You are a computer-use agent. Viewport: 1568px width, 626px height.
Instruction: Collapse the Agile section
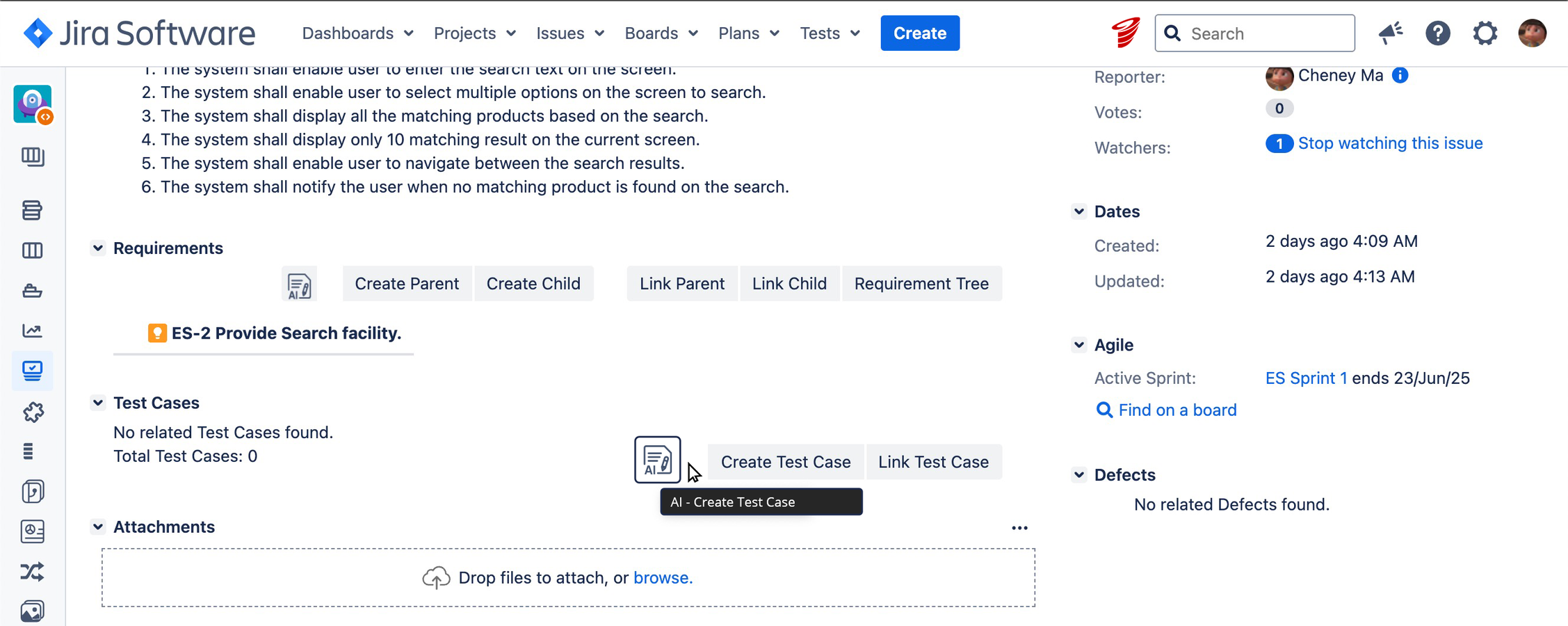1079,345
